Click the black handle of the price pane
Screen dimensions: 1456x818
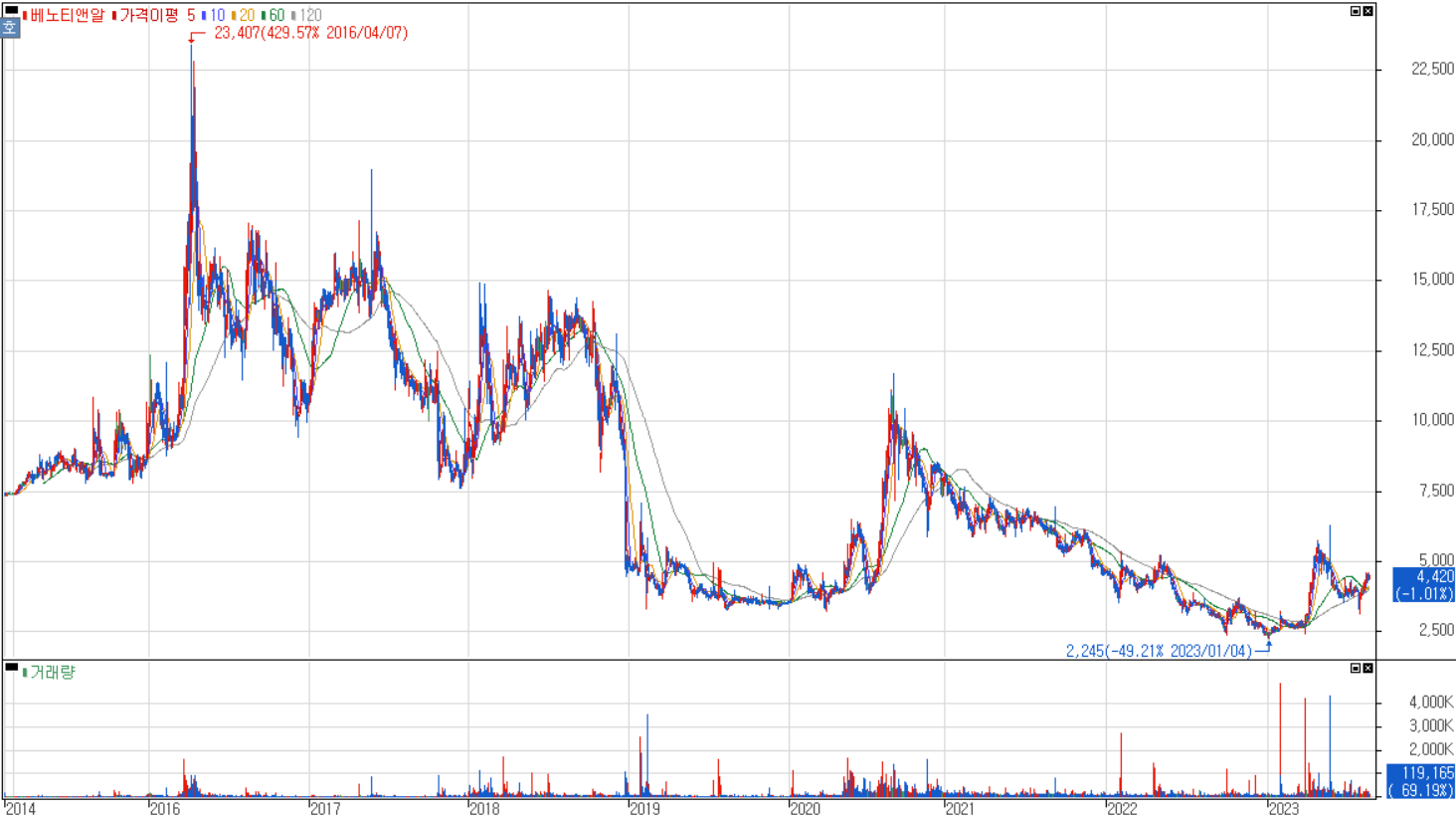11,11
